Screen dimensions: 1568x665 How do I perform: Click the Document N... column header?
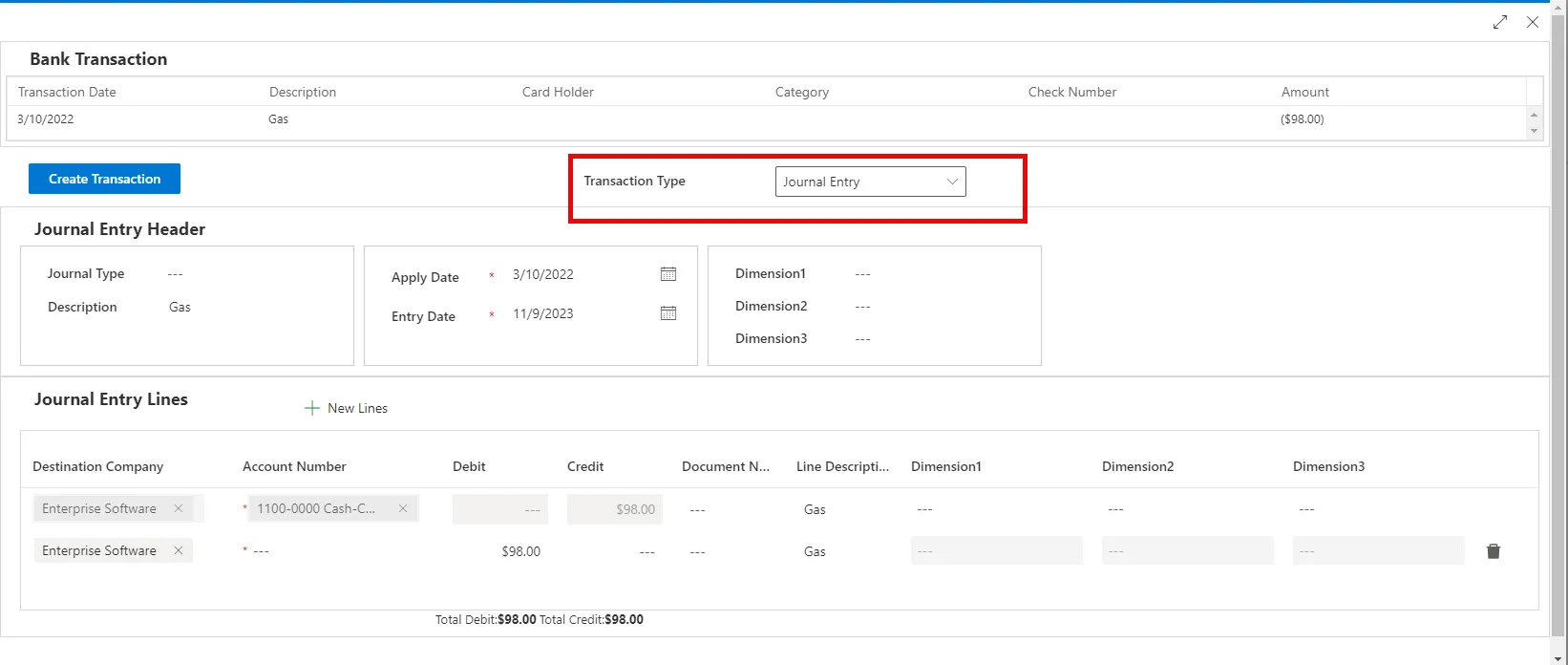click(x=726, y=466)
